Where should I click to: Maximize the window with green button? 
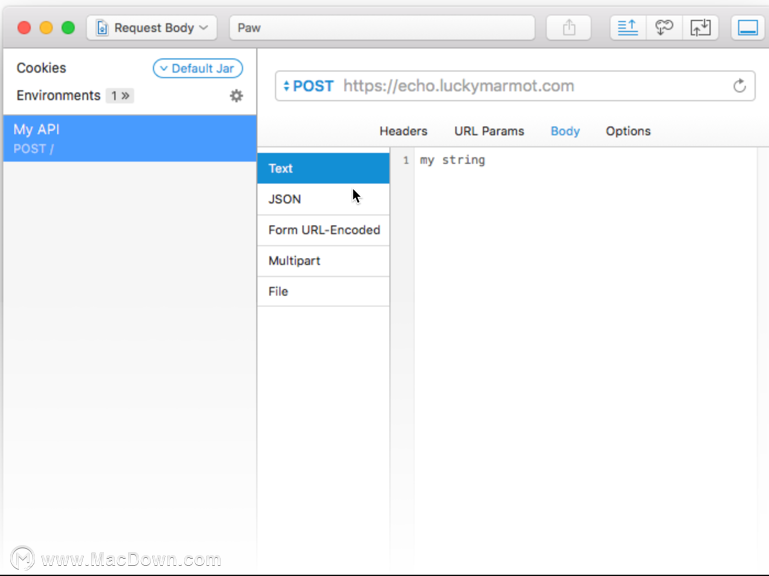coord(68,27)
